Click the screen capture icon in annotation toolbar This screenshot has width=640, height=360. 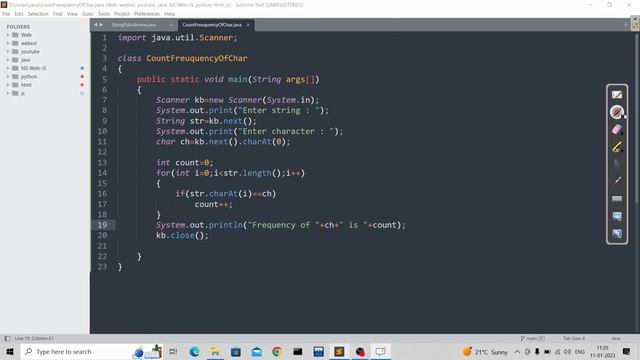pyautogui.click(x=617, y=216)
